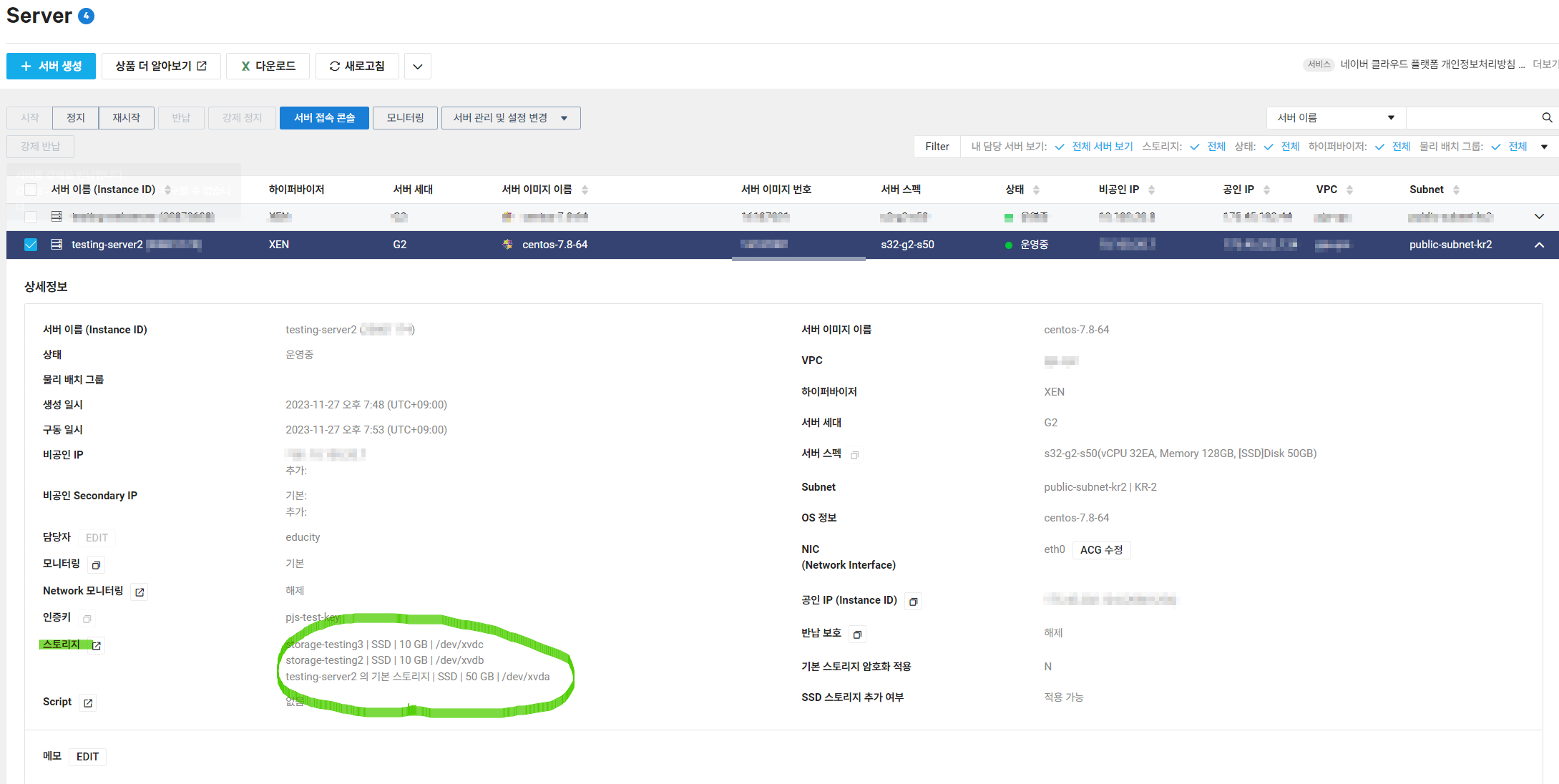Click the Script external link icon

[88, 703]
